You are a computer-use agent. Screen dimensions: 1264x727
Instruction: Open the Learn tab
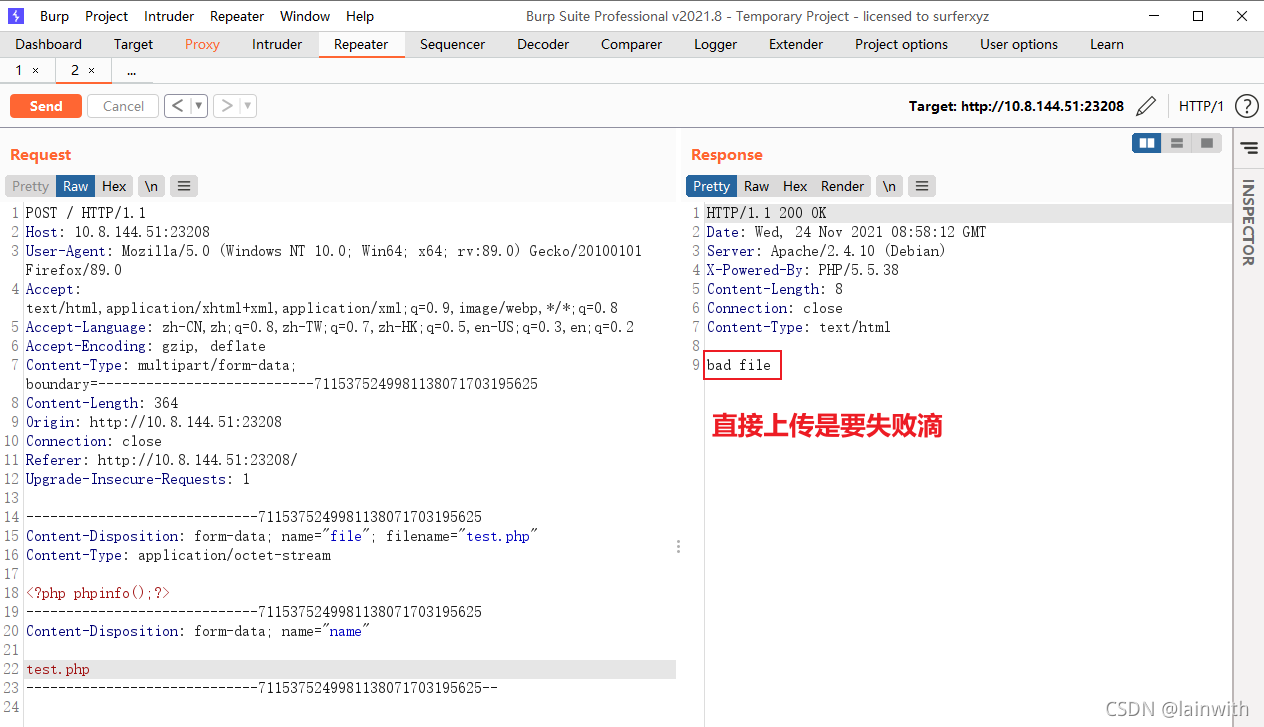[1107, 44]
